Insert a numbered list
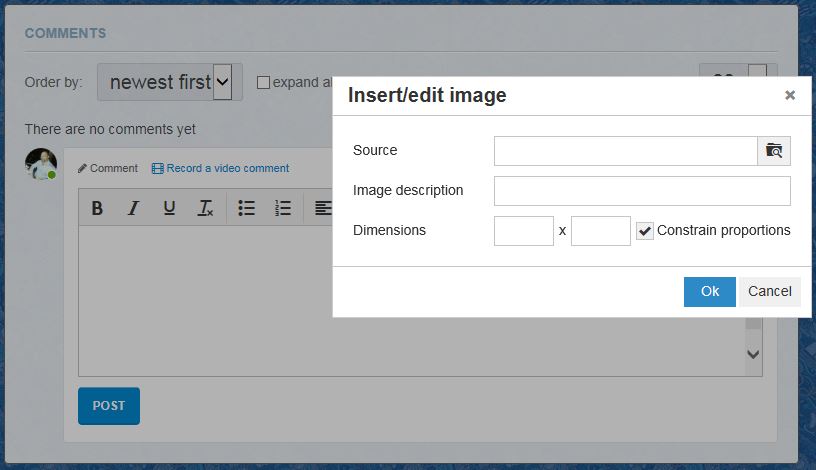The height and width of the screenshot is (470, 816). click(283, 208)
